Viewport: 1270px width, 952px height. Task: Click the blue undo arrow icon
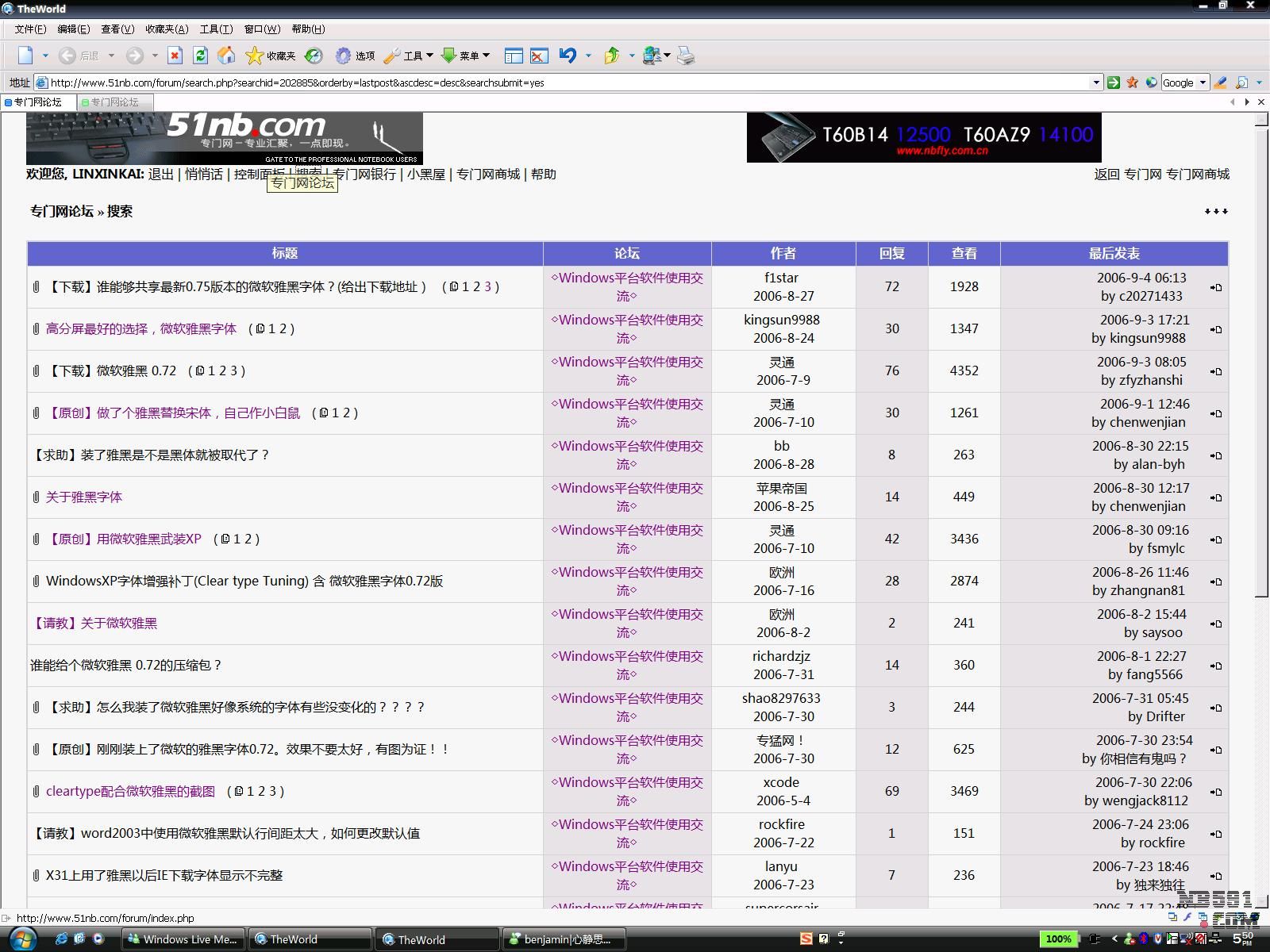coord(568,56)
